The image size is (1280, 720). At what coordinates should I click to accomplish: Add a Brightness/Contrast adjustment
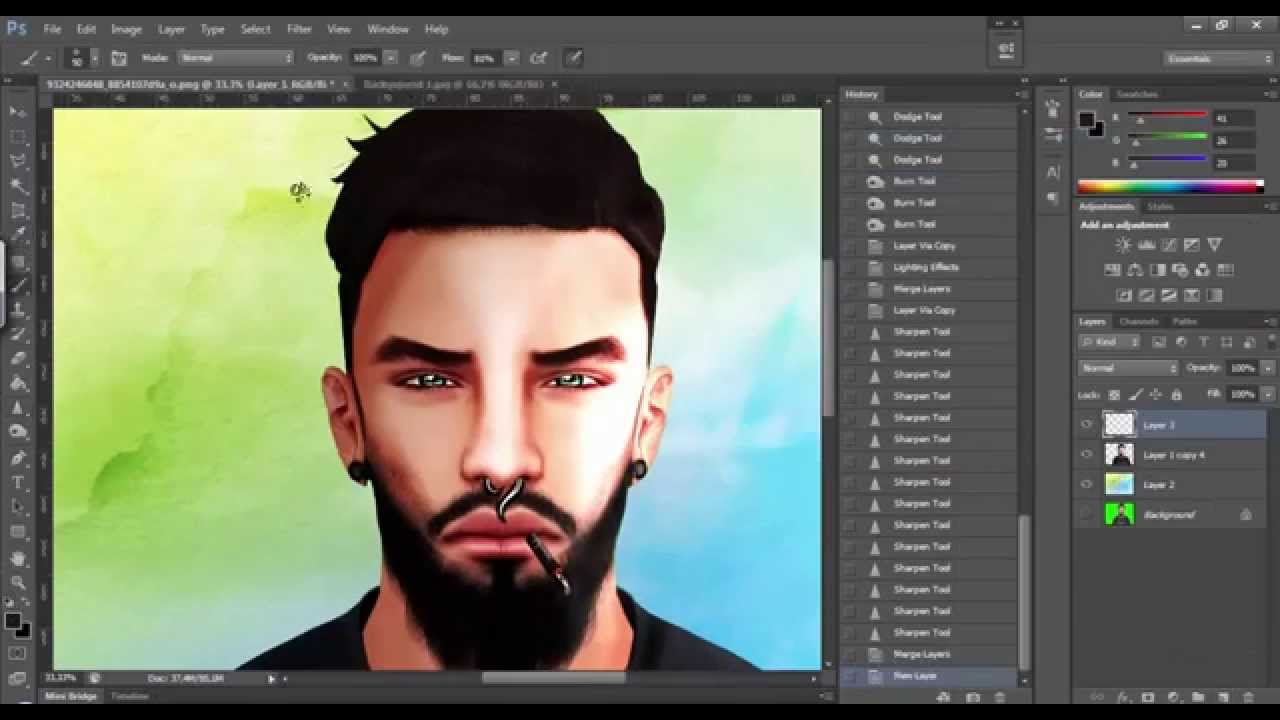(x=1124, y=245)
